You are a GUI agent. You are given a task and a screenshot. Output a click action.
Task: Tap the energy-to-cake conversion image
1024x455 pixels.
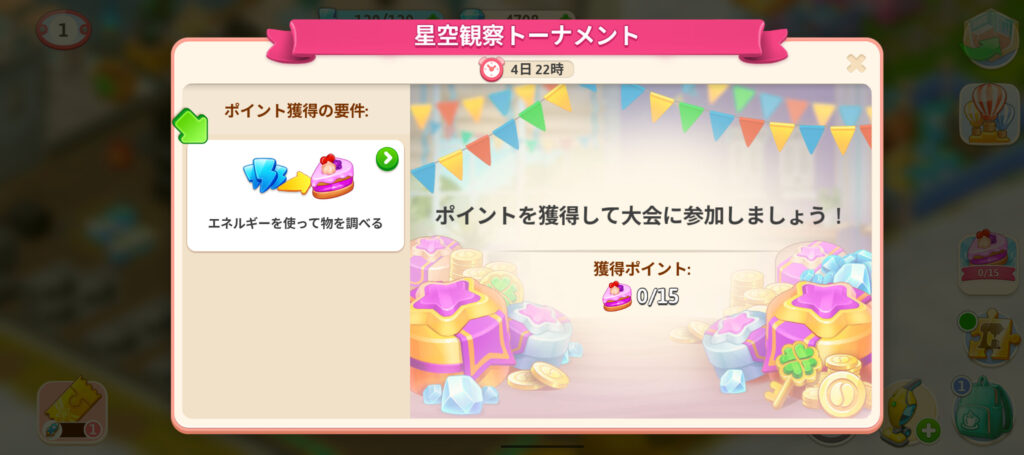pyautogui.click(x=299, y=176)
